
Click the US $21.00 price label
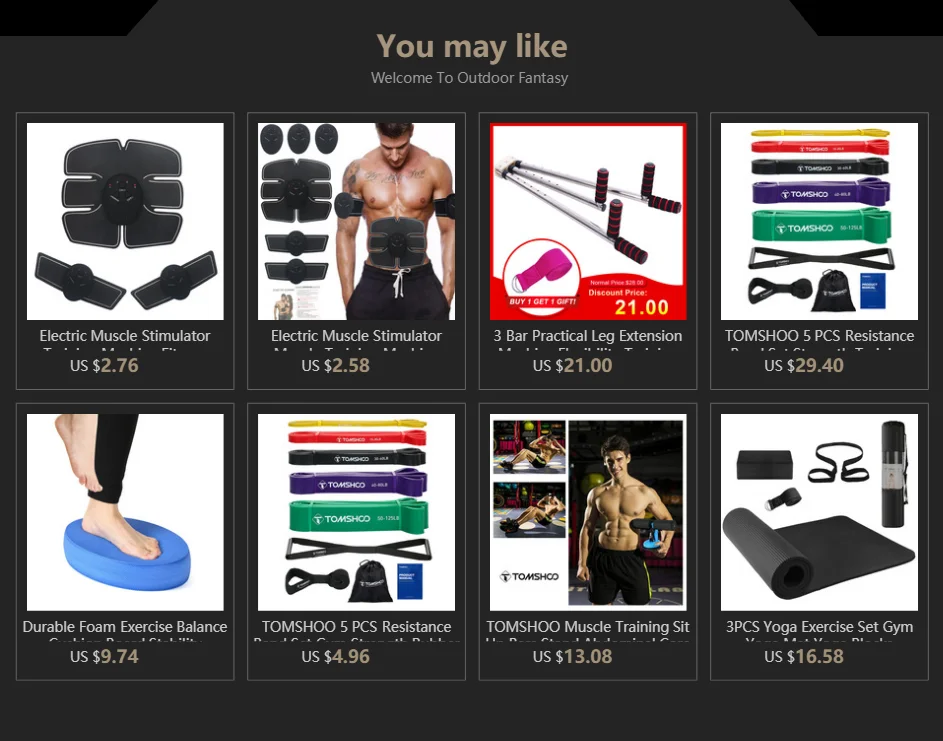click(x=573, y=366)
